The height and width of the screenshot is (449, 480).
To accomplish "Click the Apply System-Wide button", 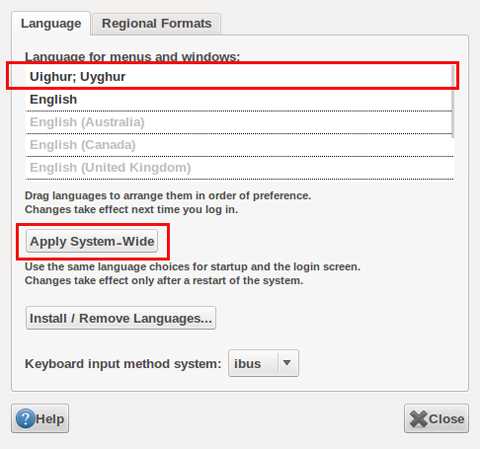I will (92, 241).
